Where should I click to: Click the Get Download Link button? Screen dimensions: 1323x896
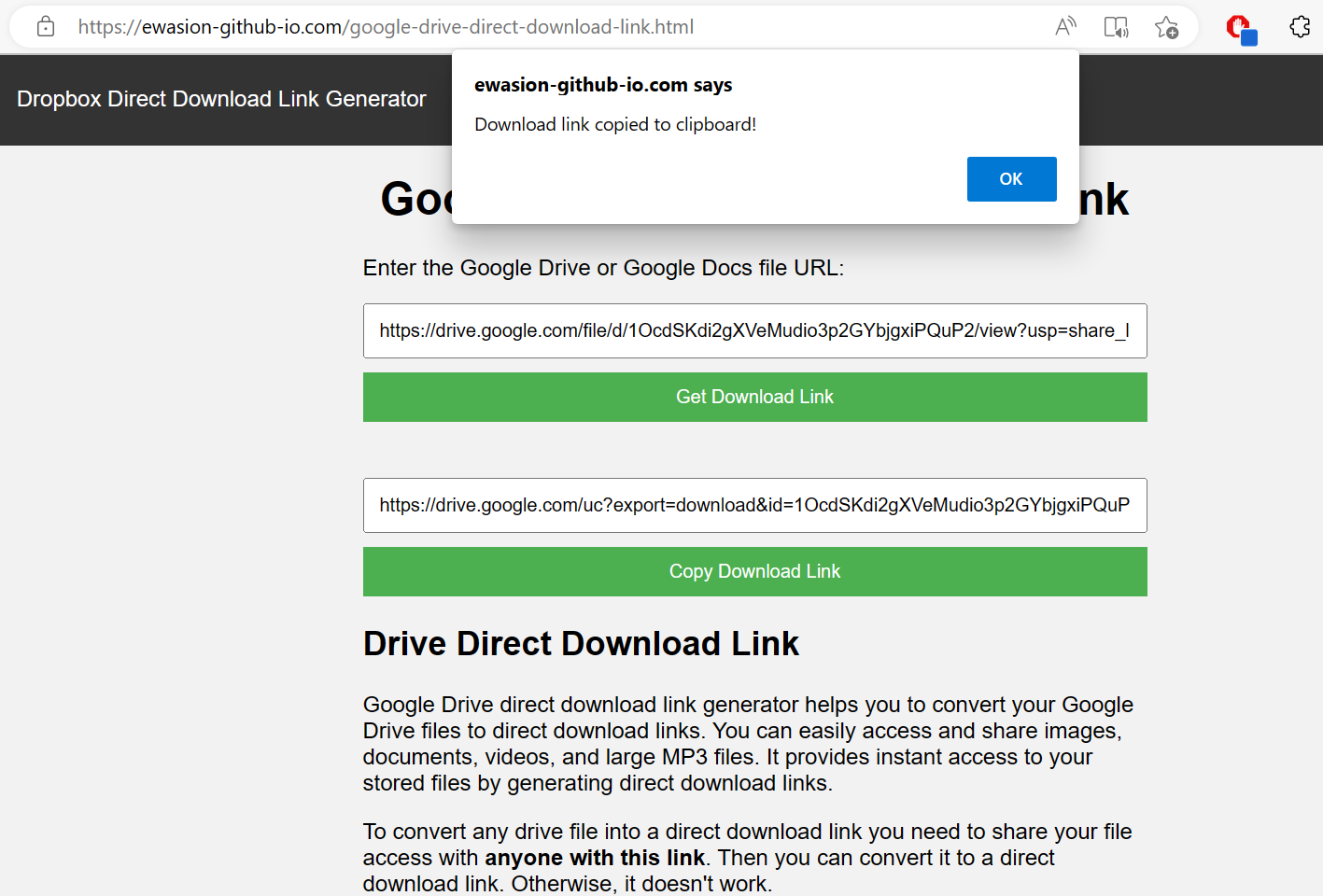point(754,397)
